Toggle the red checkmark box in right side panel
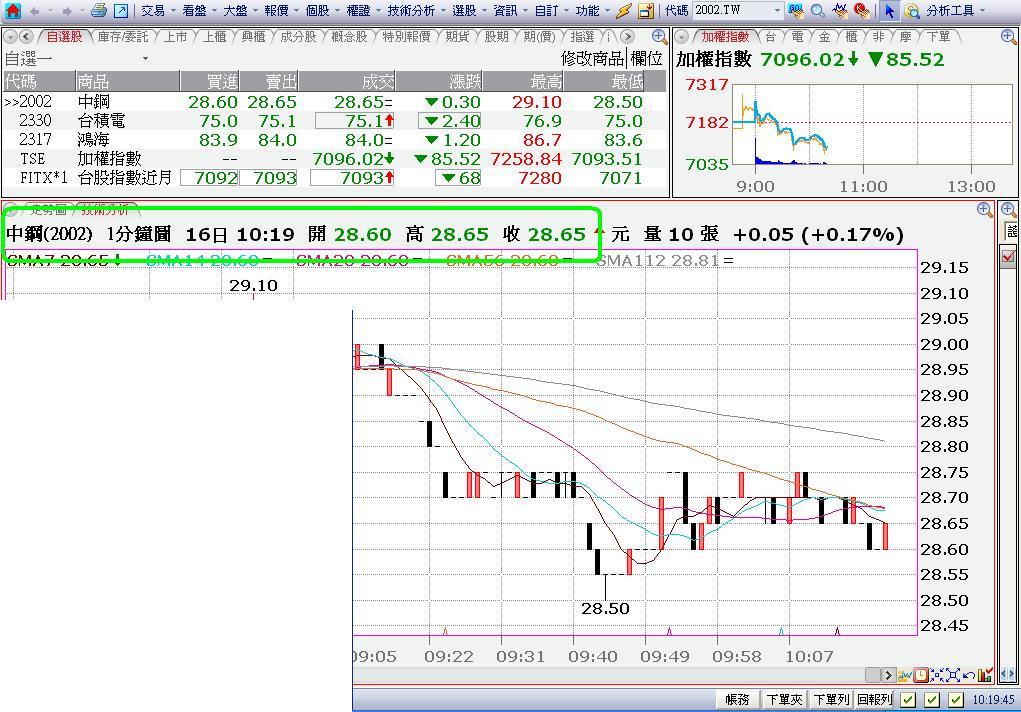Image resolution: width=1021 pixels, height=712 pixels. point(1008,256)
